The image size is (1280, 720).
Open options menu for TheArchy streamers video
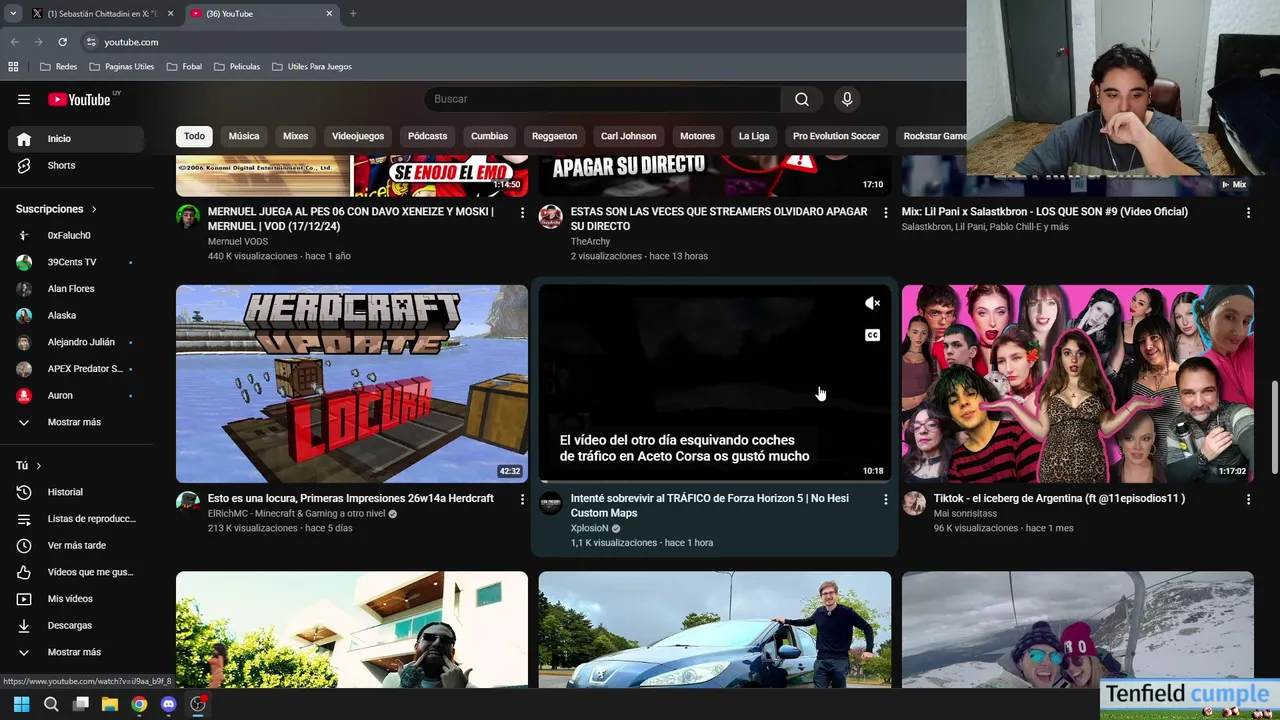tap(885, 212)
